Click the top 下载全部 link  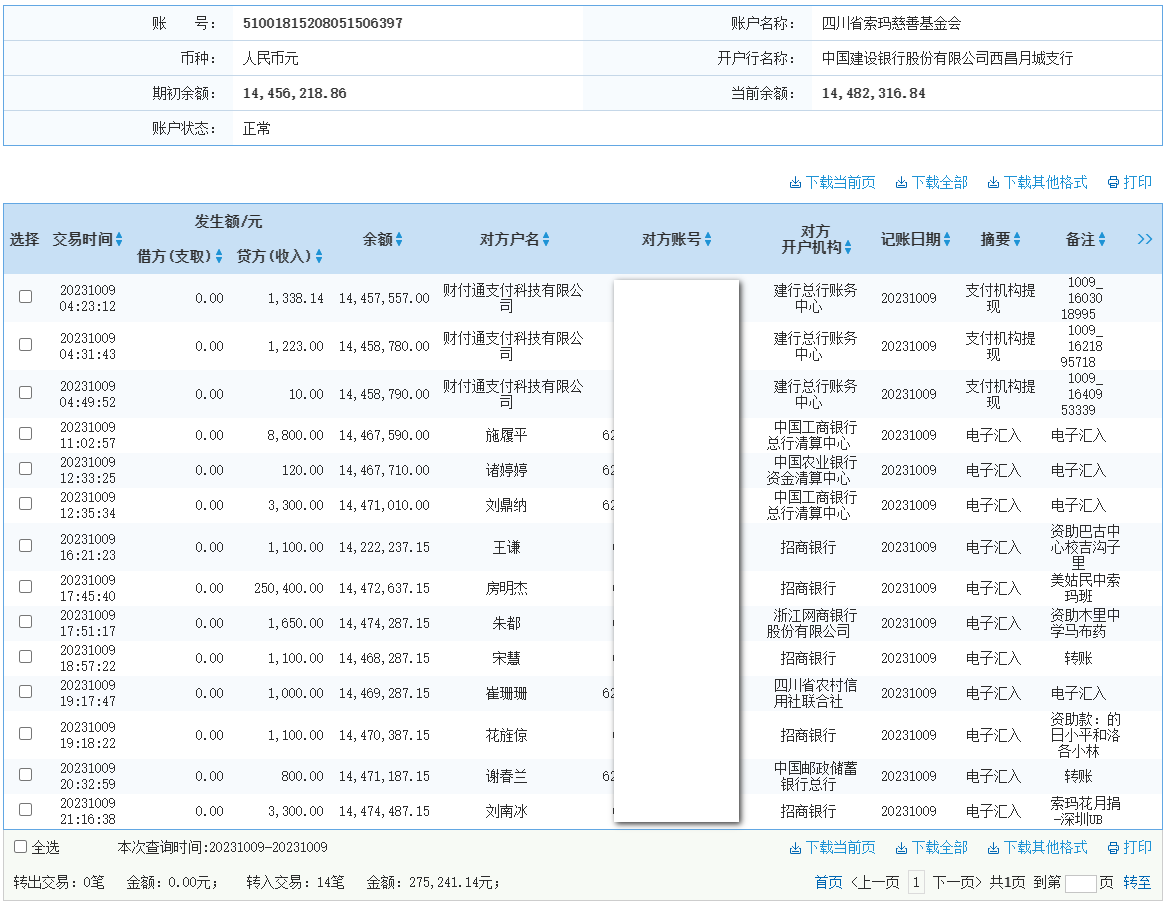point(931,182)
